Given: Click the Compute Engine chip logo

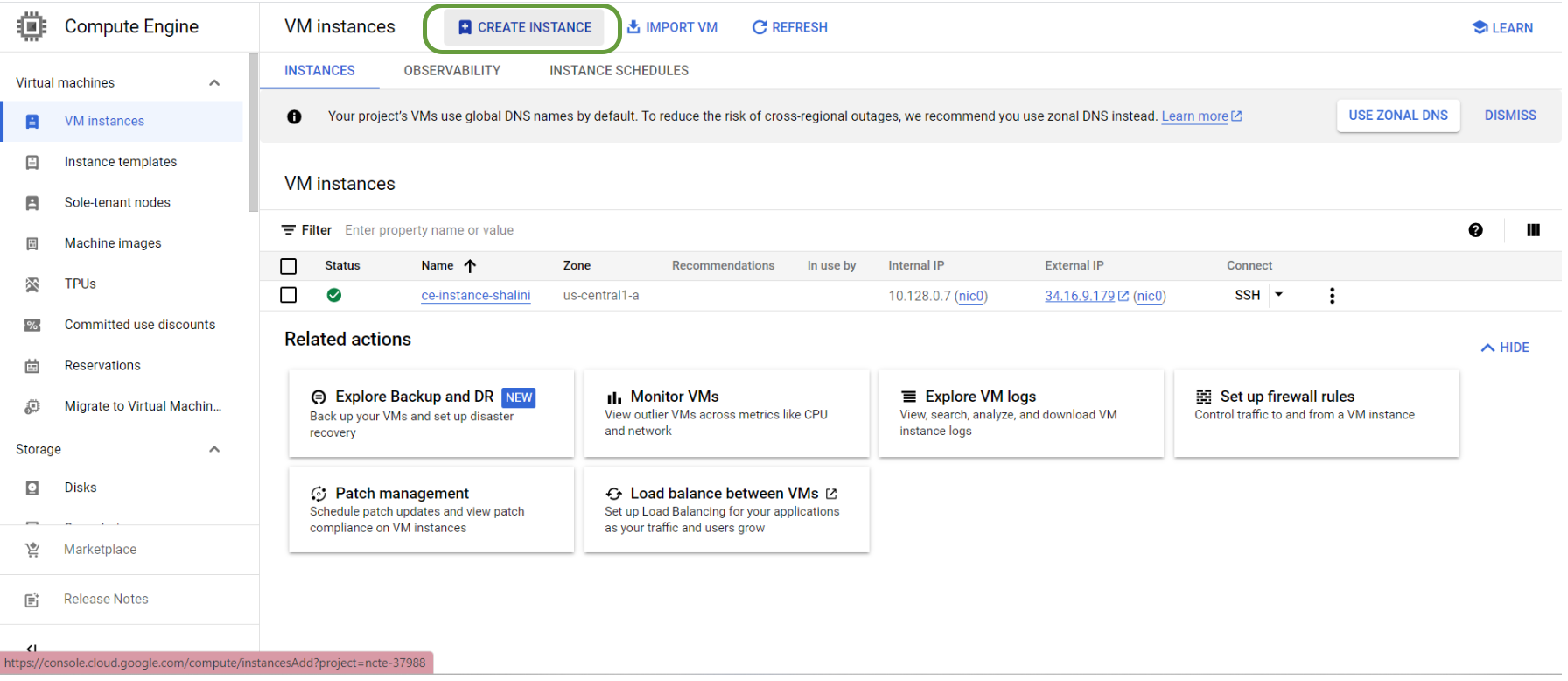Looking at the screenshot, I should coord(31,26).
